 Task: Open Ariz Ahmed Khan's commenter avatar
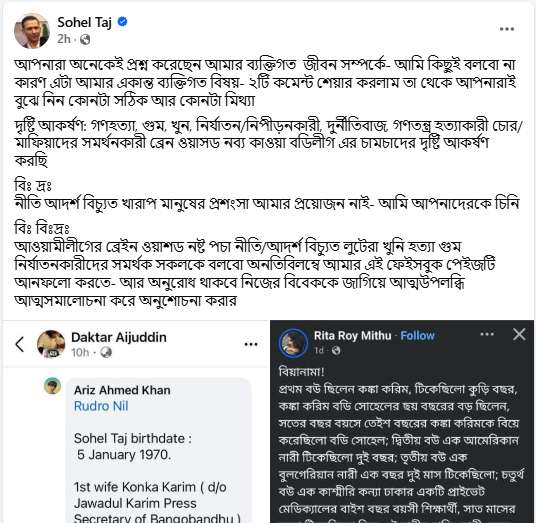tap(53, 386)
